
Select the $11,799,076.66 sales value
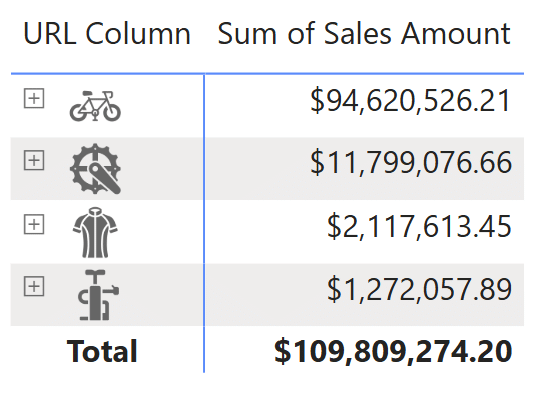pyautogui.click(x=411, y=163)
